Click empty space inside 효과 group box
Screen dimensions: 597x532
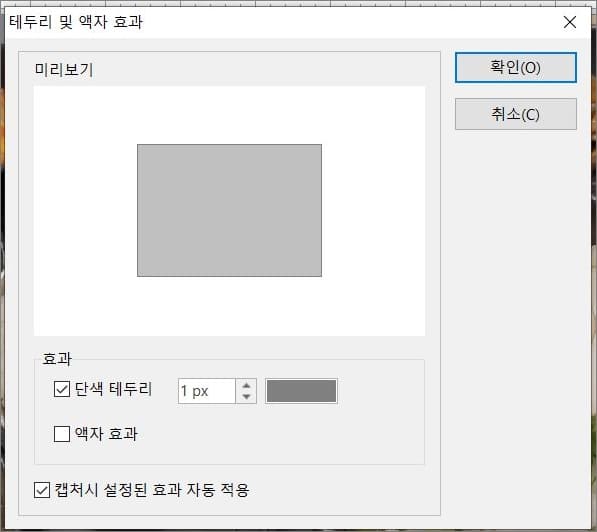pos(286,434)
